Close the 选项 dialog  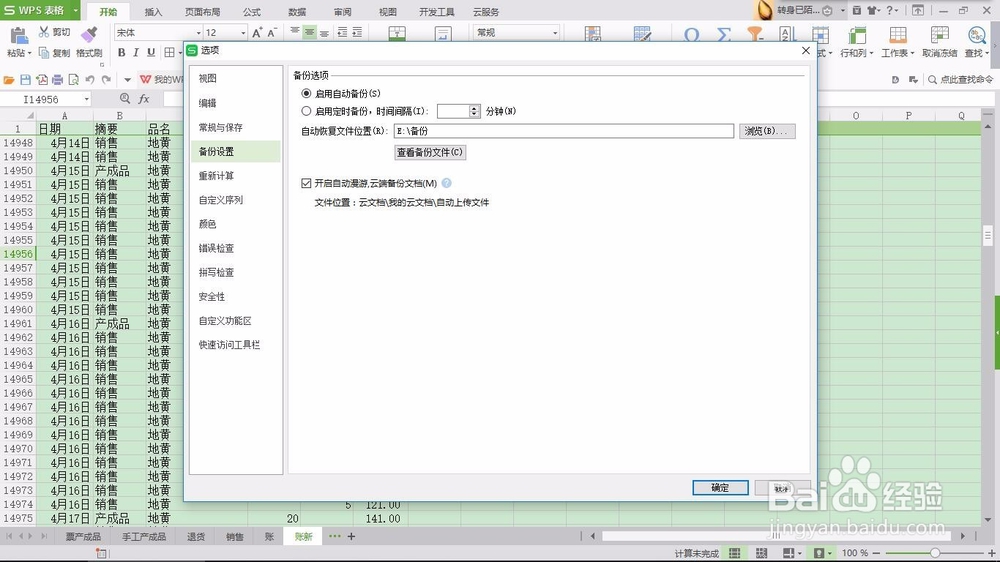tap(805, 50)
